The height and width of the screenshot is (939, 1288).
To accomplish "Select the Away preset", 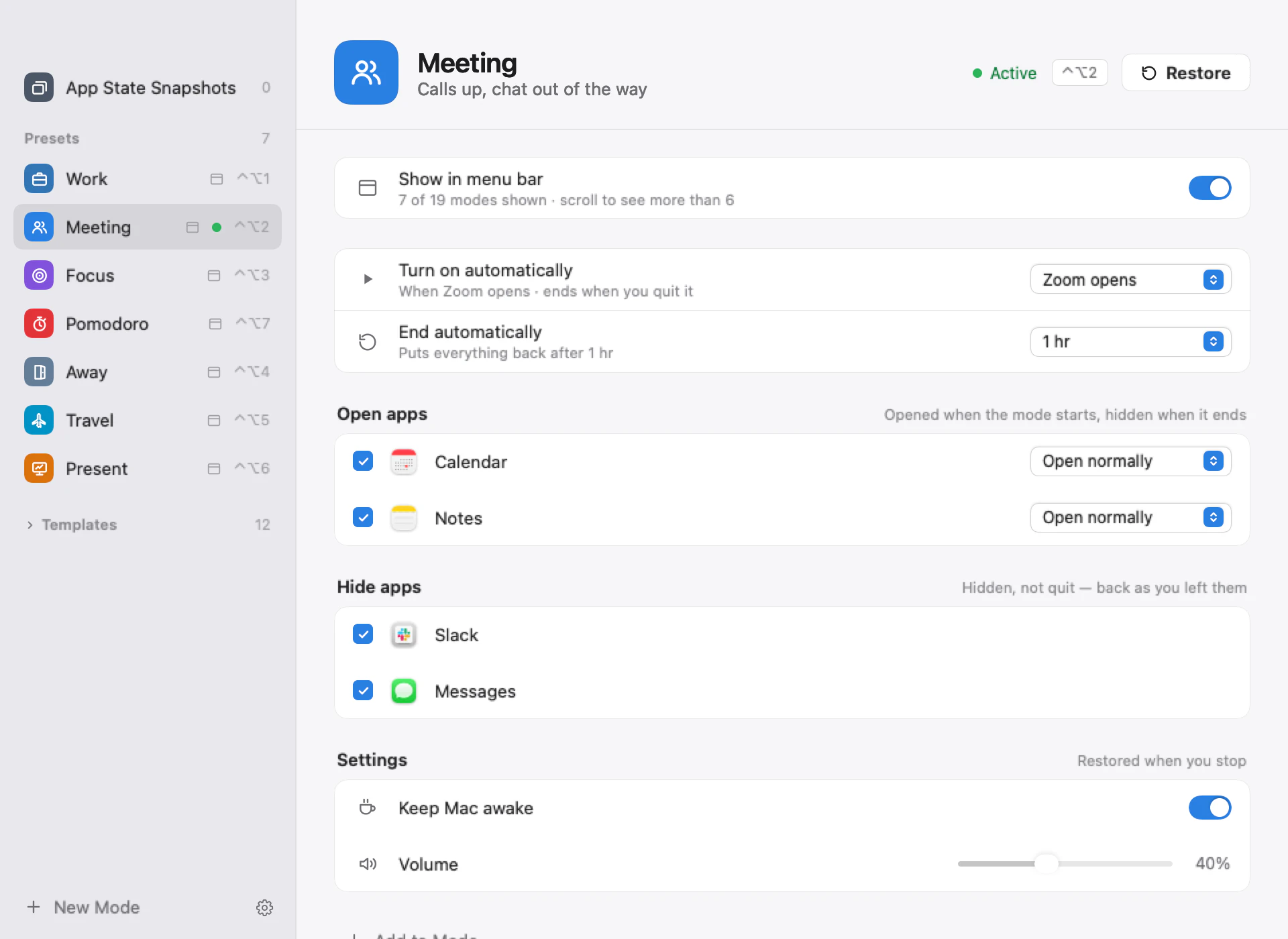I will [x=148, y=372].
